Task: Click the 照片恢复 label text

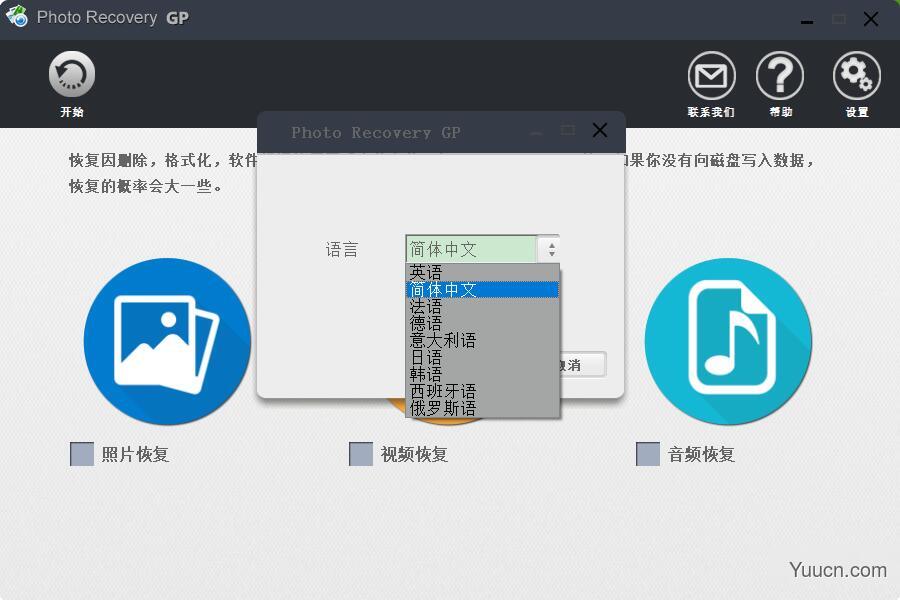Action: pyautogui.click(x=135, y=454)
